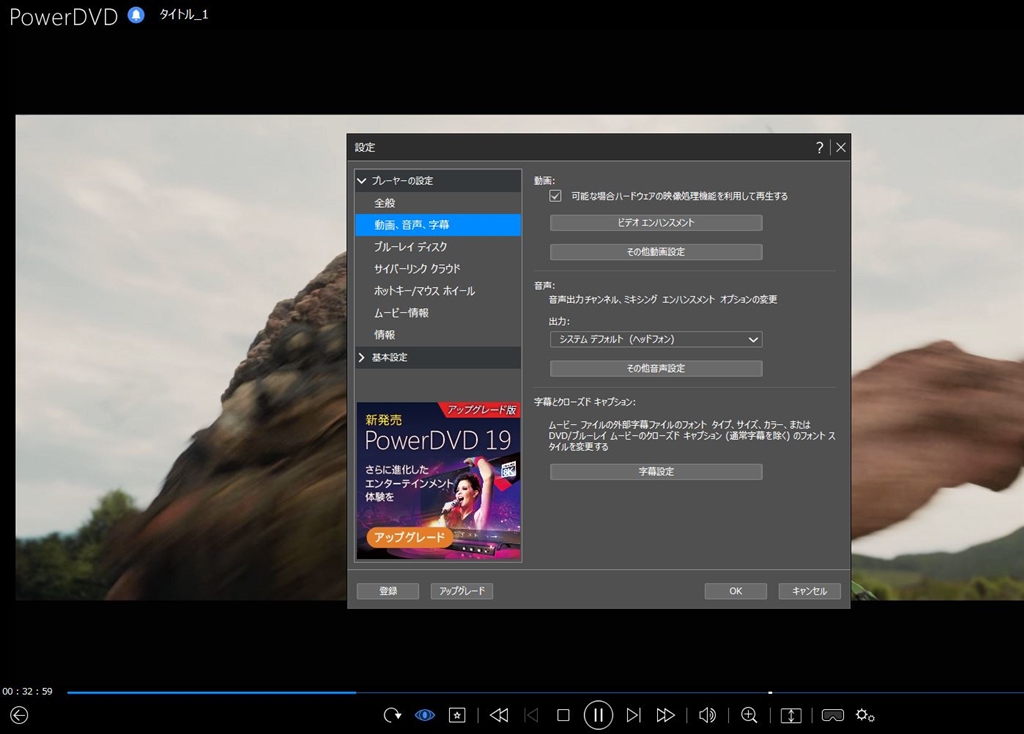Collapse the プレーヤーの設定 section

[x=438, y=180]
